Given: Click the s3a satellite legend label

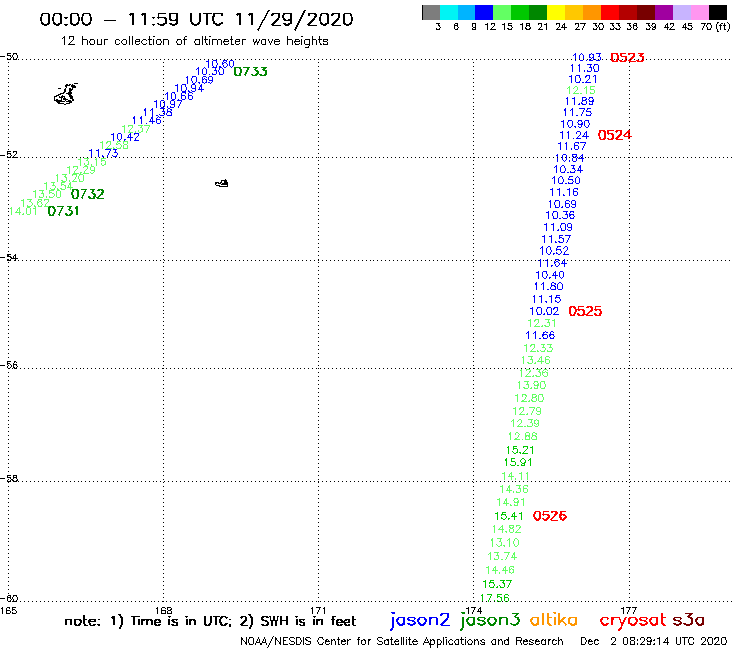Looking at the screenshot, I should (689, 620).
